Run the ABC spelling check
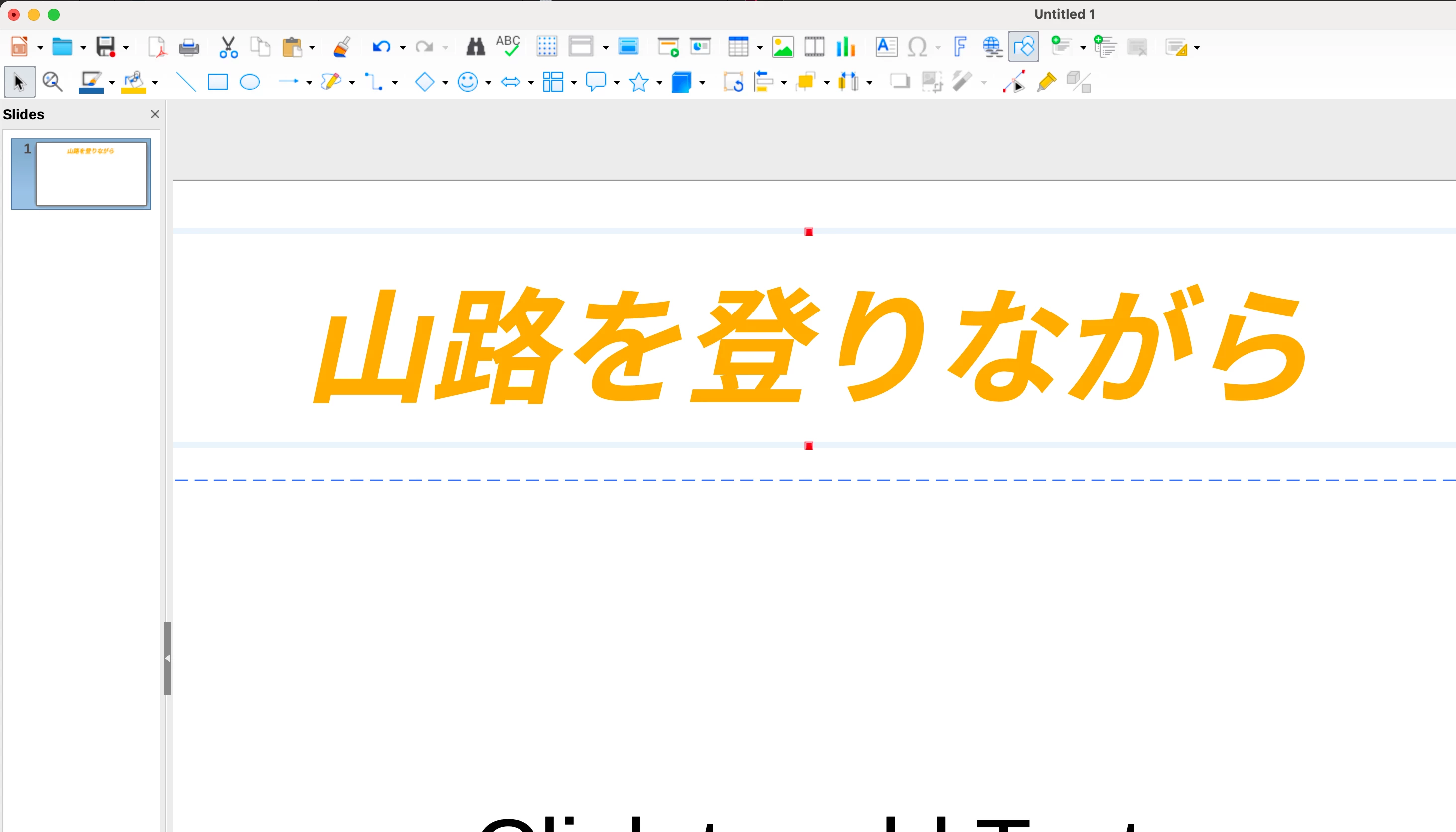1456x832 pixels. tap(508, 46)
